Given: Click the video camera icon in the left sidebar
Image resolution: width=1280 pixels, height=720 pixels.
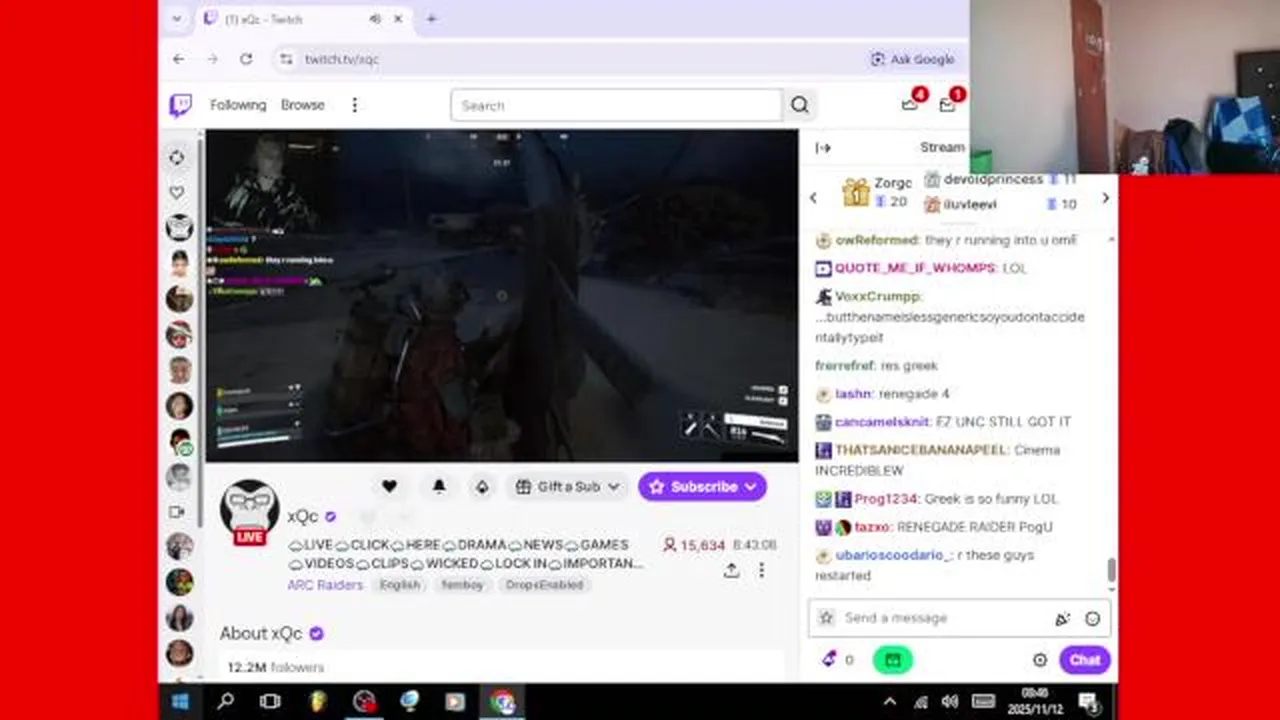Looking at the screenshot, I should 177,512.
